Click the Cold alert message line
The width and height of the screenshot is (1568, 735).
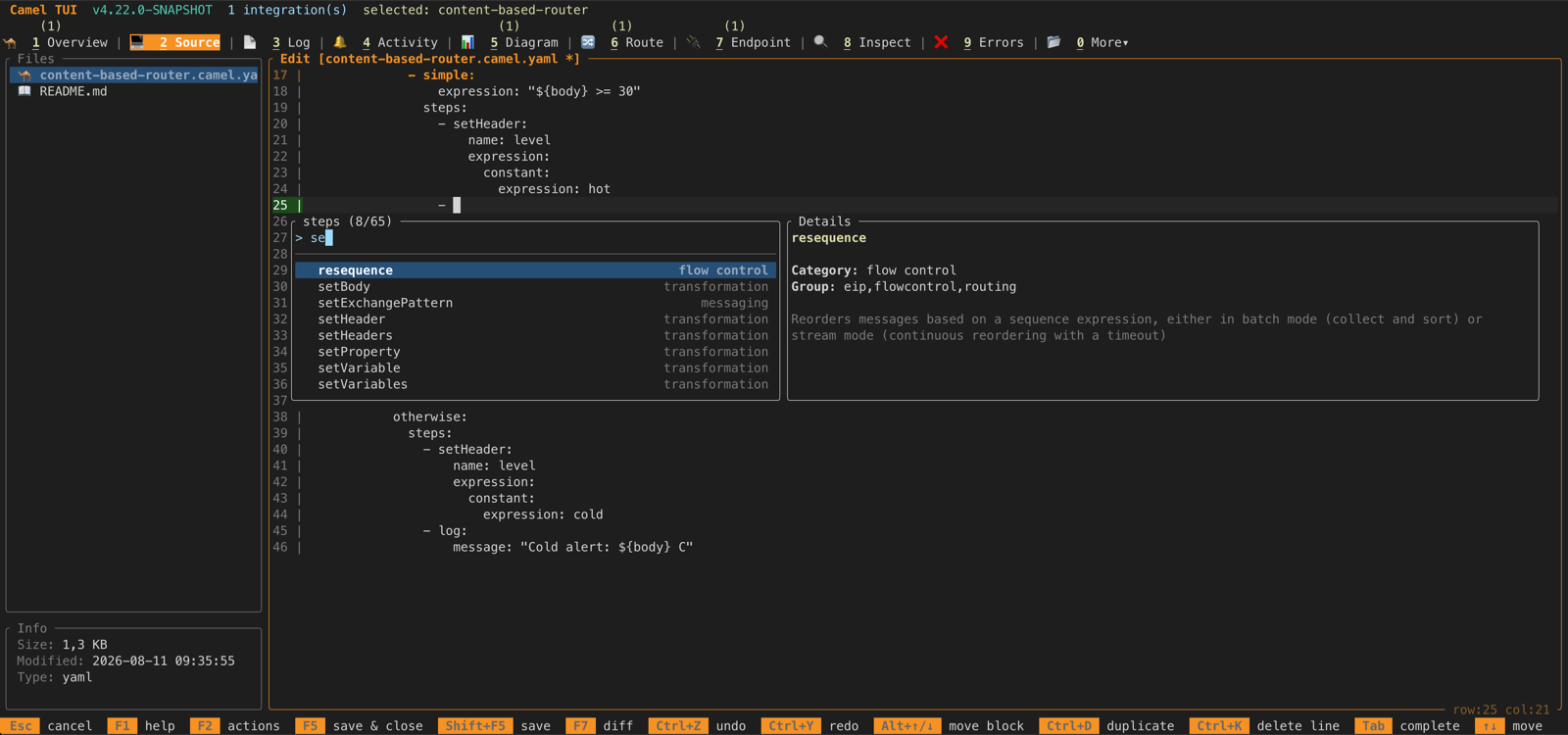(572, 547)
